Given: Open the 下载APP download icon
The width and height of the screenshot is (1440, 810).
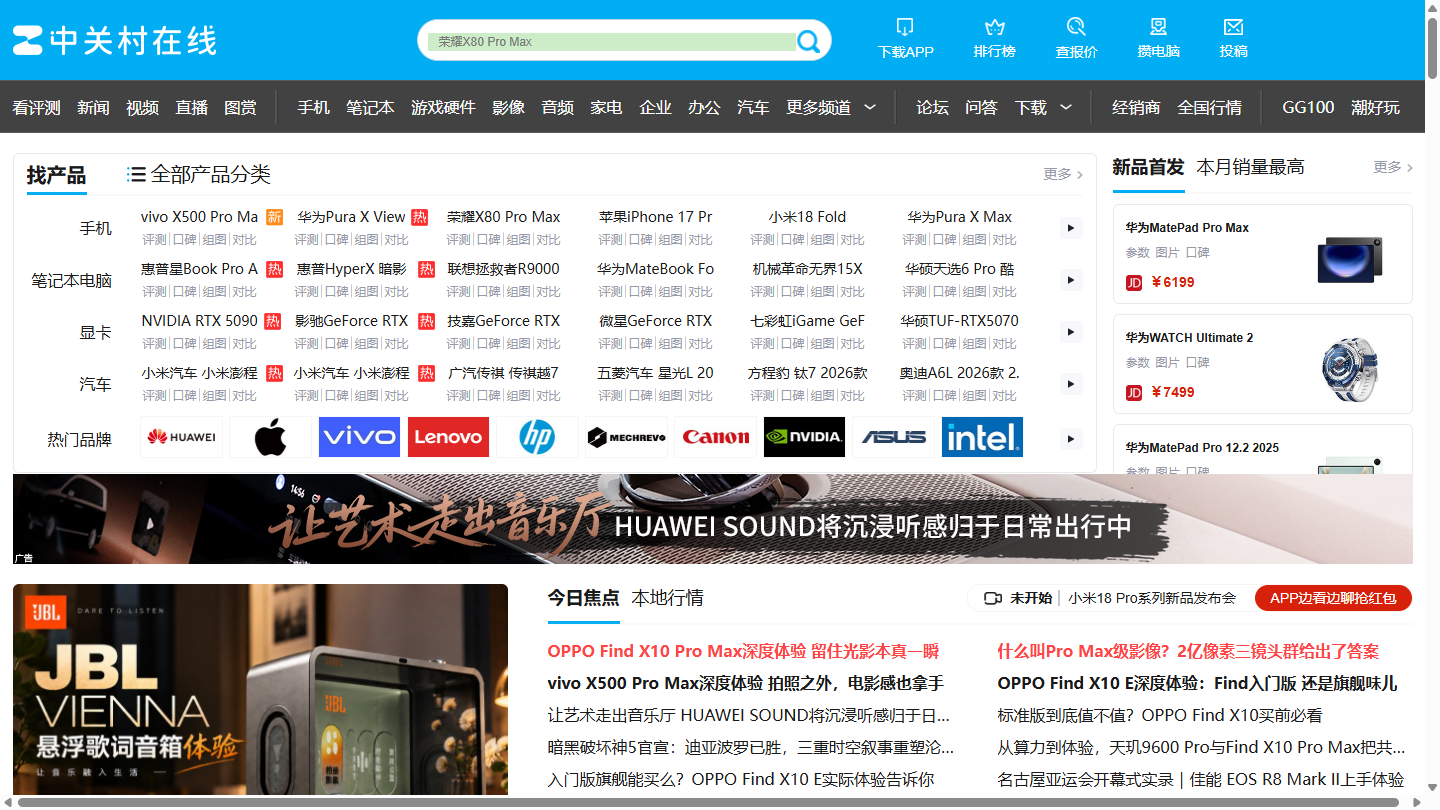Looking at the screenshot, I should 905,27.
